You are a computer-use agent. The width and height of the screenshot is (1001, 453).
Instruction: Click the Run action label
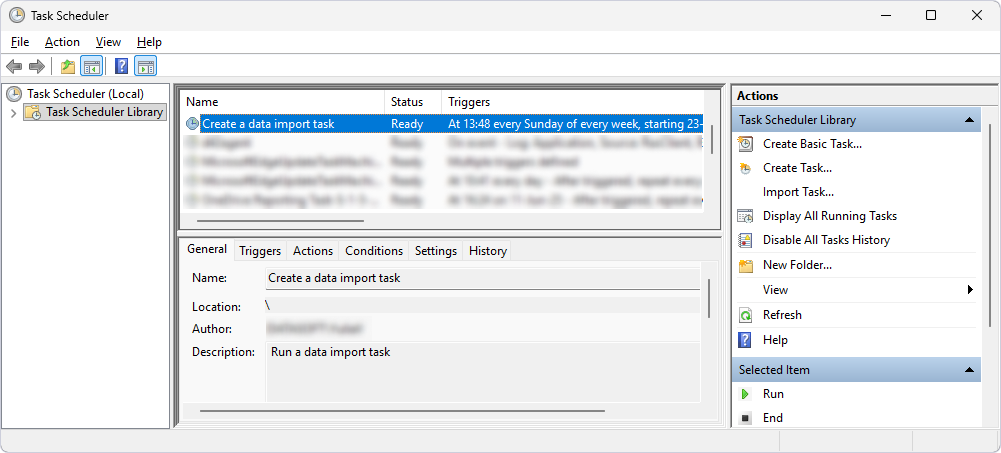(773, 394)
